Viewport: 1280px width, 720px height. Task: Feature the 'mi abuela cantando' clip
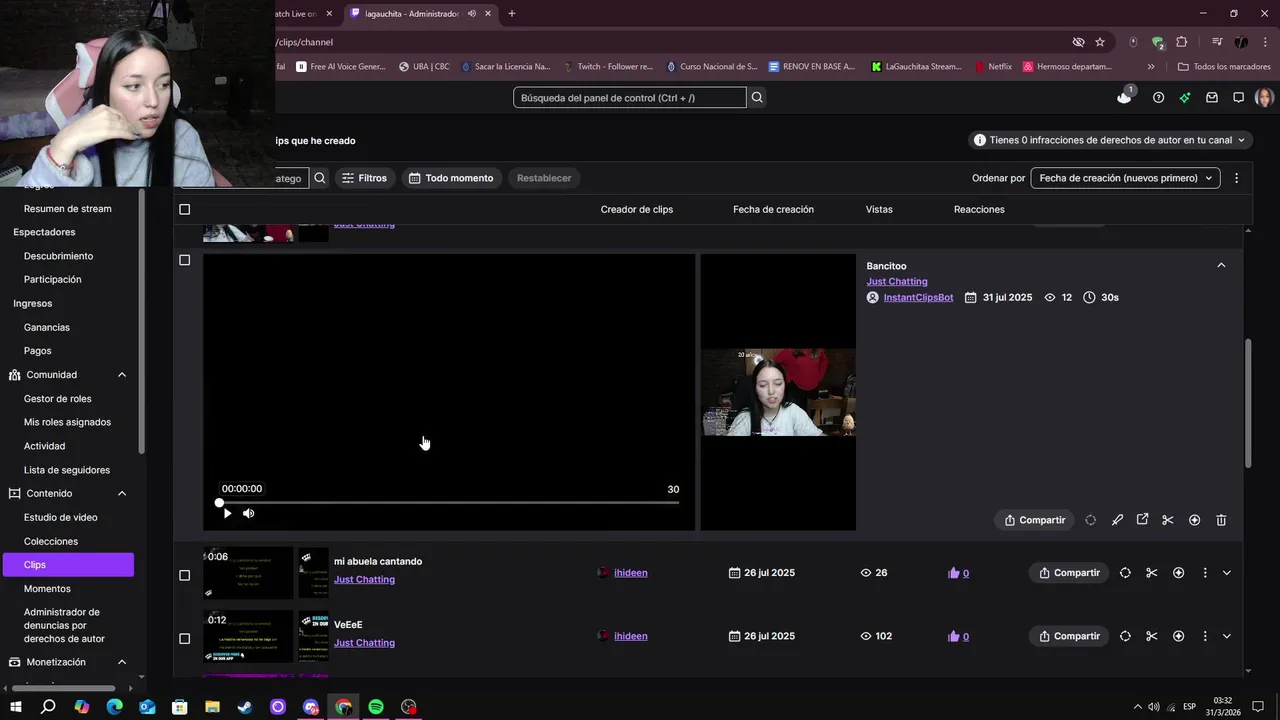pyautogui.click(x=1178, y=573)
